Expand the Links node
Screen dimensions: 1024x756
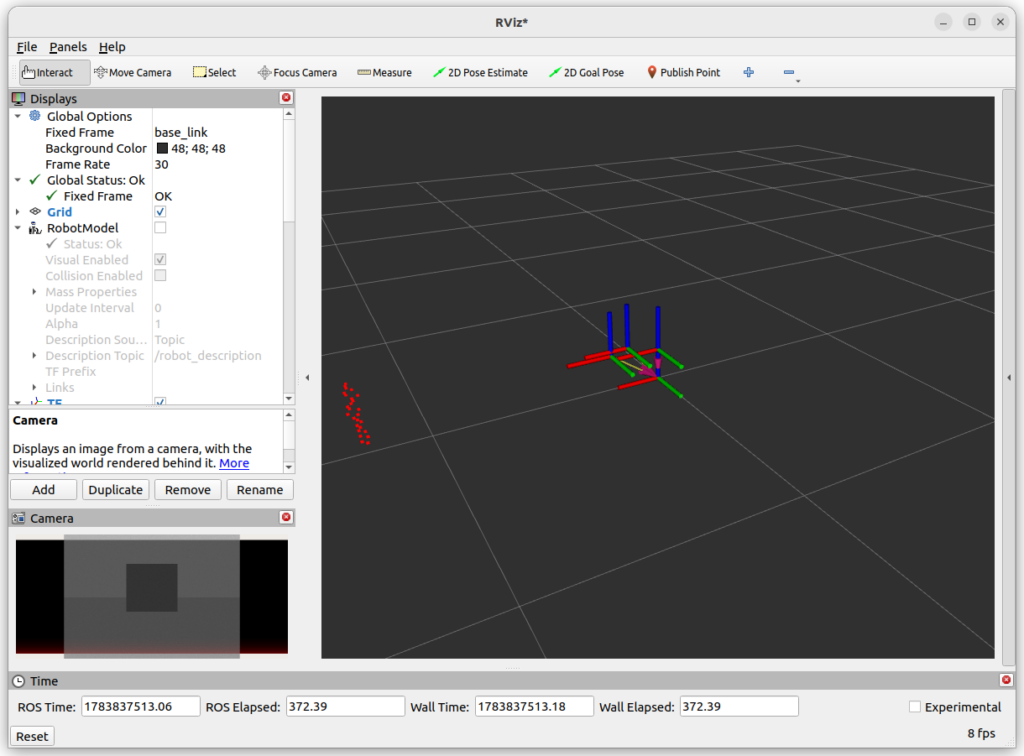35,387
